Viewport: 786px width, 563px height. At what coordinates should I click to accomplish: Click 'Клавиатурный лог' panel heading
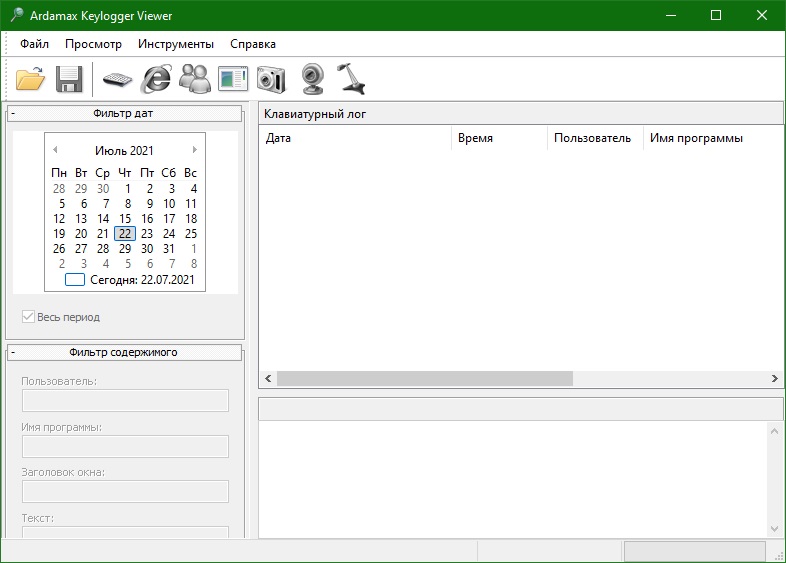pos(315,114)
